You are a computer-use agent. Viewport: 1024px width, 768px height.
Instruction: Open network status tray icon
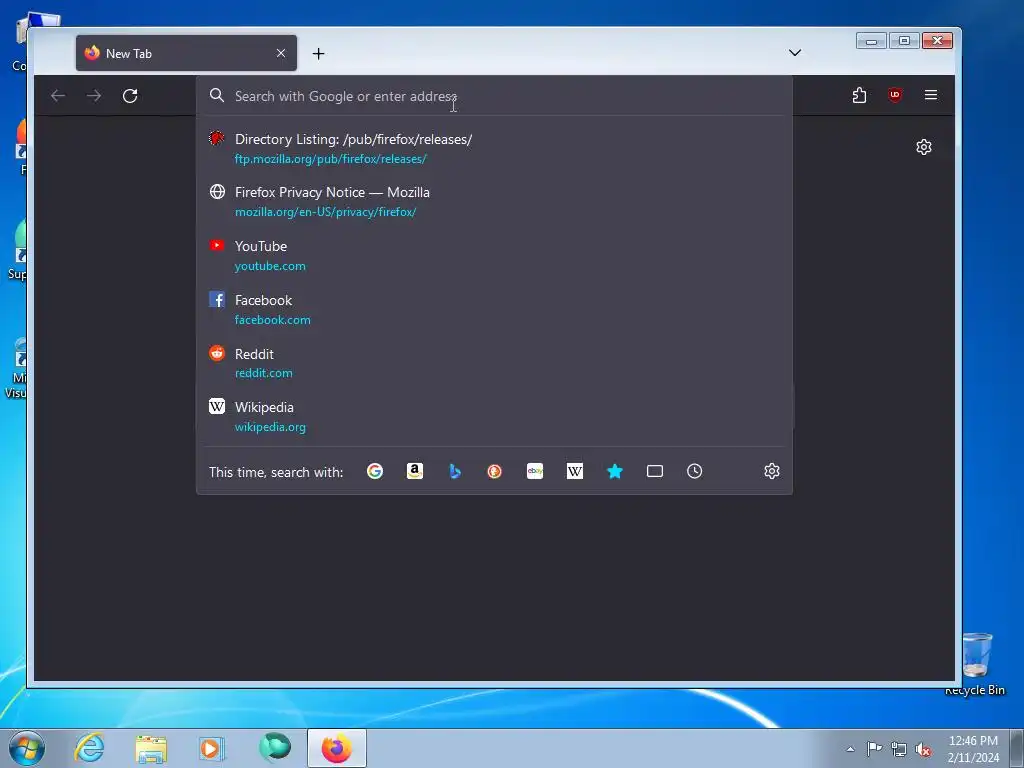(899, 749)
